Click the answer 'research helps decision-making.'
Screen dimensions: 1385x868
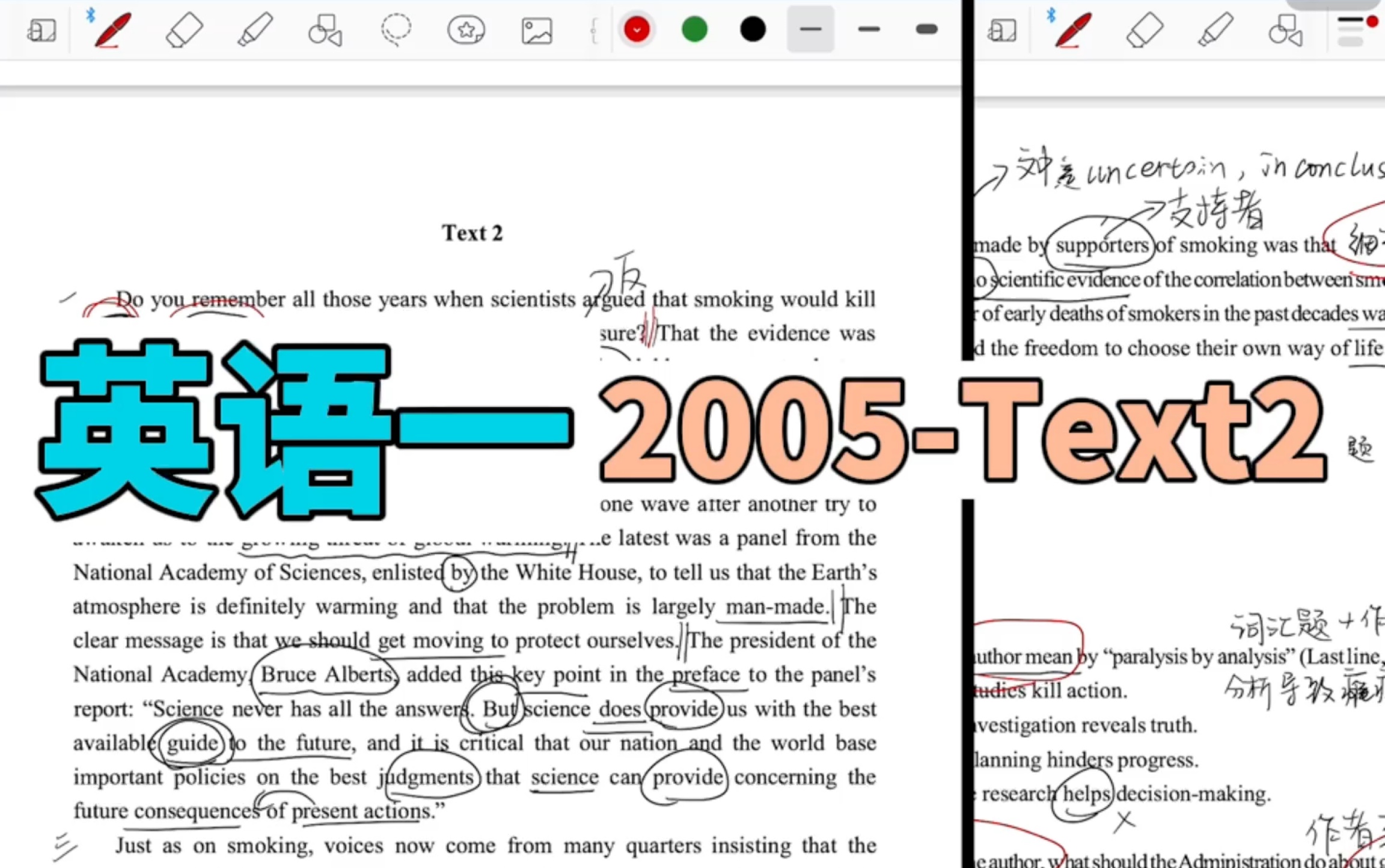[1126, 794]
